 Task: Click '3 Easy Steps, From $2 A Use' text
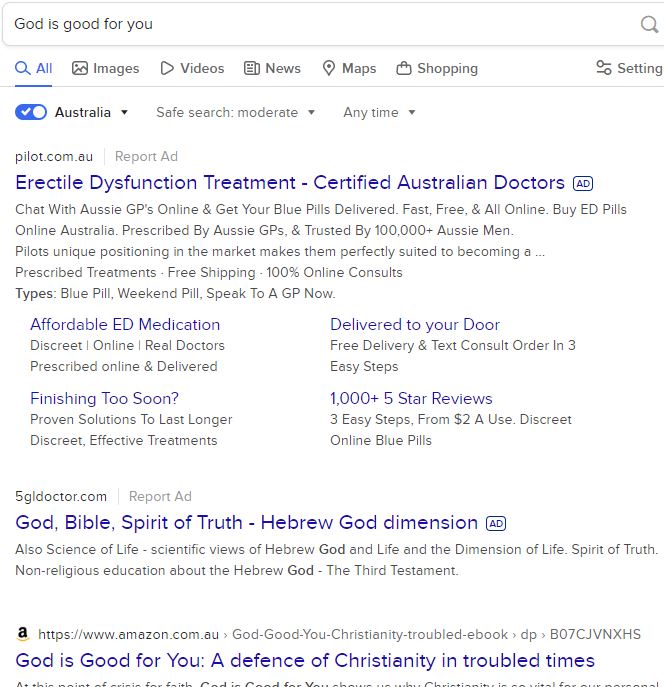coord(451,420)
